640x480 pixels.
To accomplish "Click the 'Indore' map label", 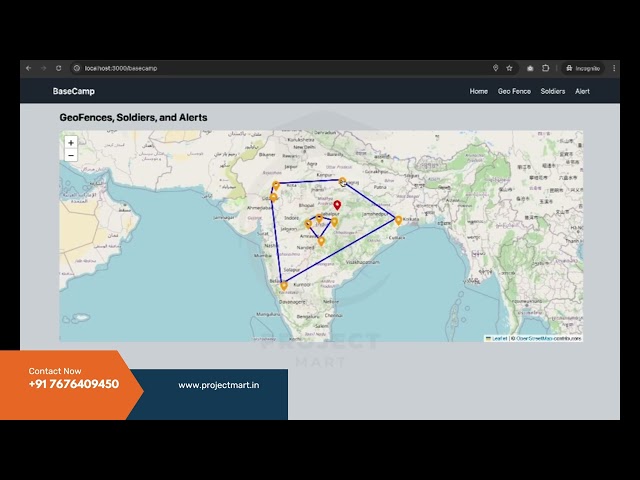I will click(291, 218).
